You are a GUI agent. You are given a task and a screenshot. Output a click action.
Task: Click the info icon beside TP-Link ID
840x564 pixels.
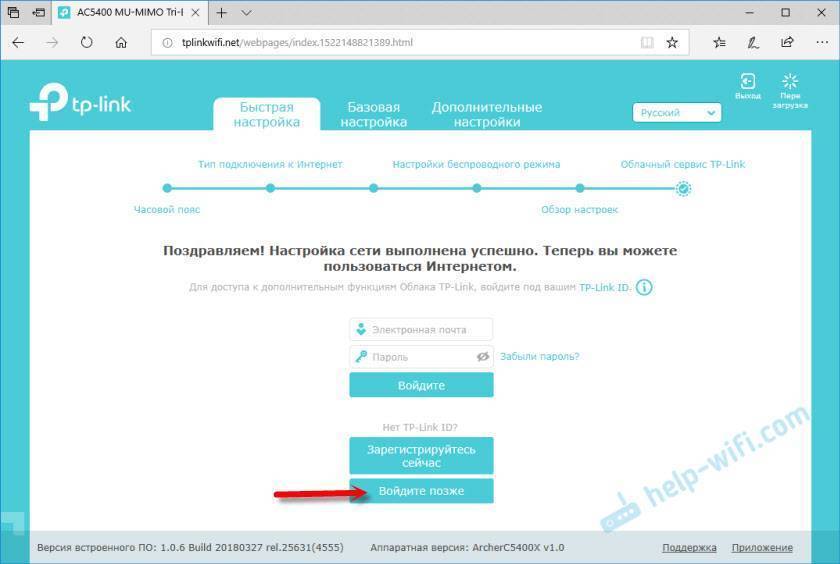(644, 287)
